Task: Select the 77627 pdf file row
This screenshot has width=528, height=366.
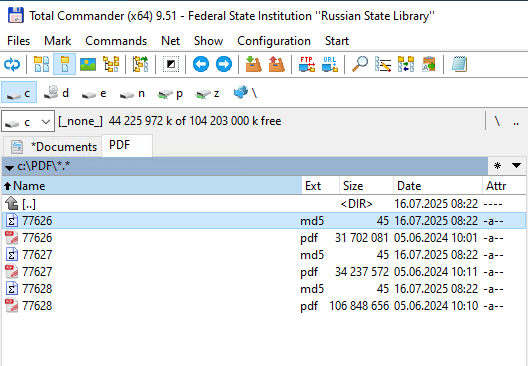Action: pos(264,272)
